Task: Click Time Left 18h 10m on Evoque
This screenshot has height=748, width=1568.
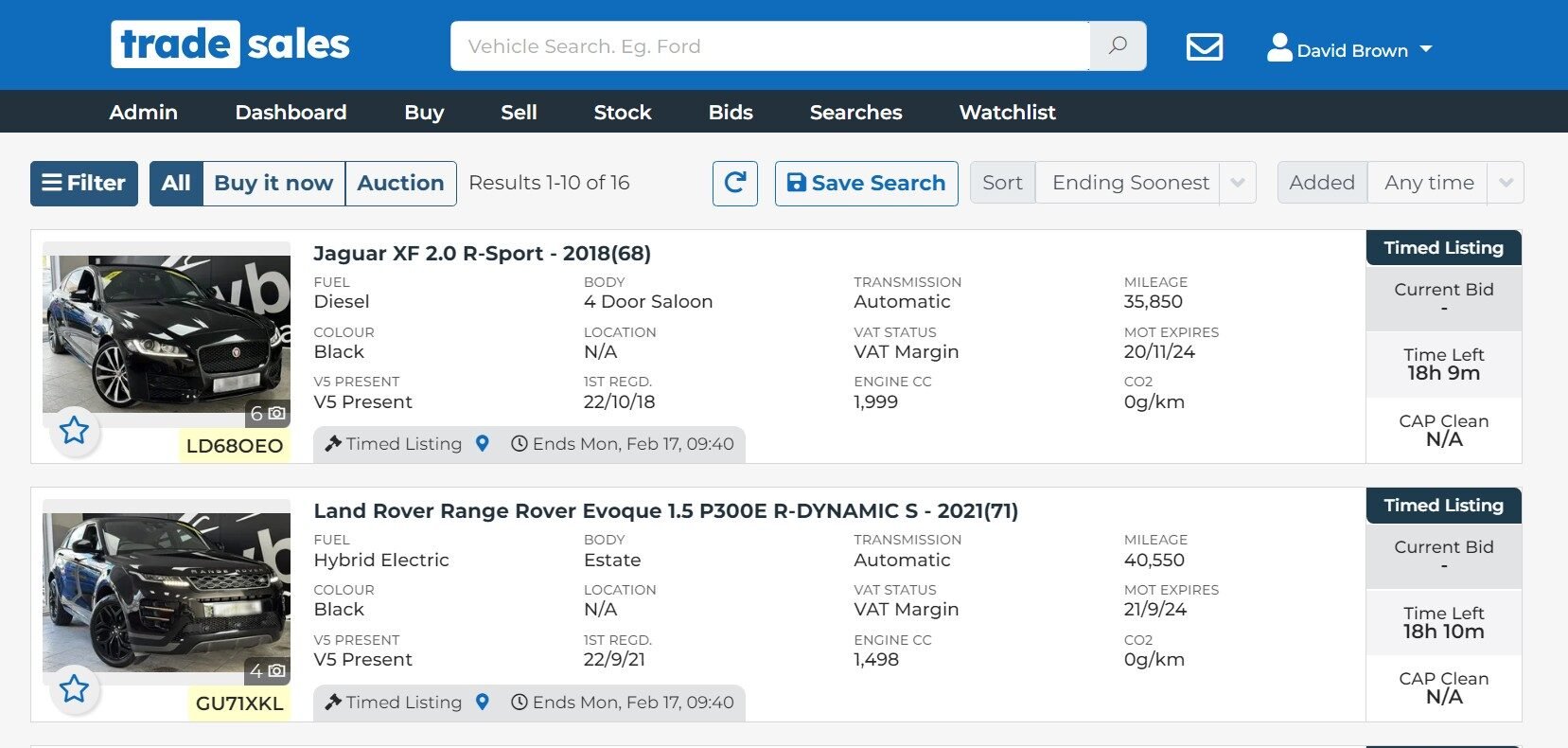Action: 1444,622
